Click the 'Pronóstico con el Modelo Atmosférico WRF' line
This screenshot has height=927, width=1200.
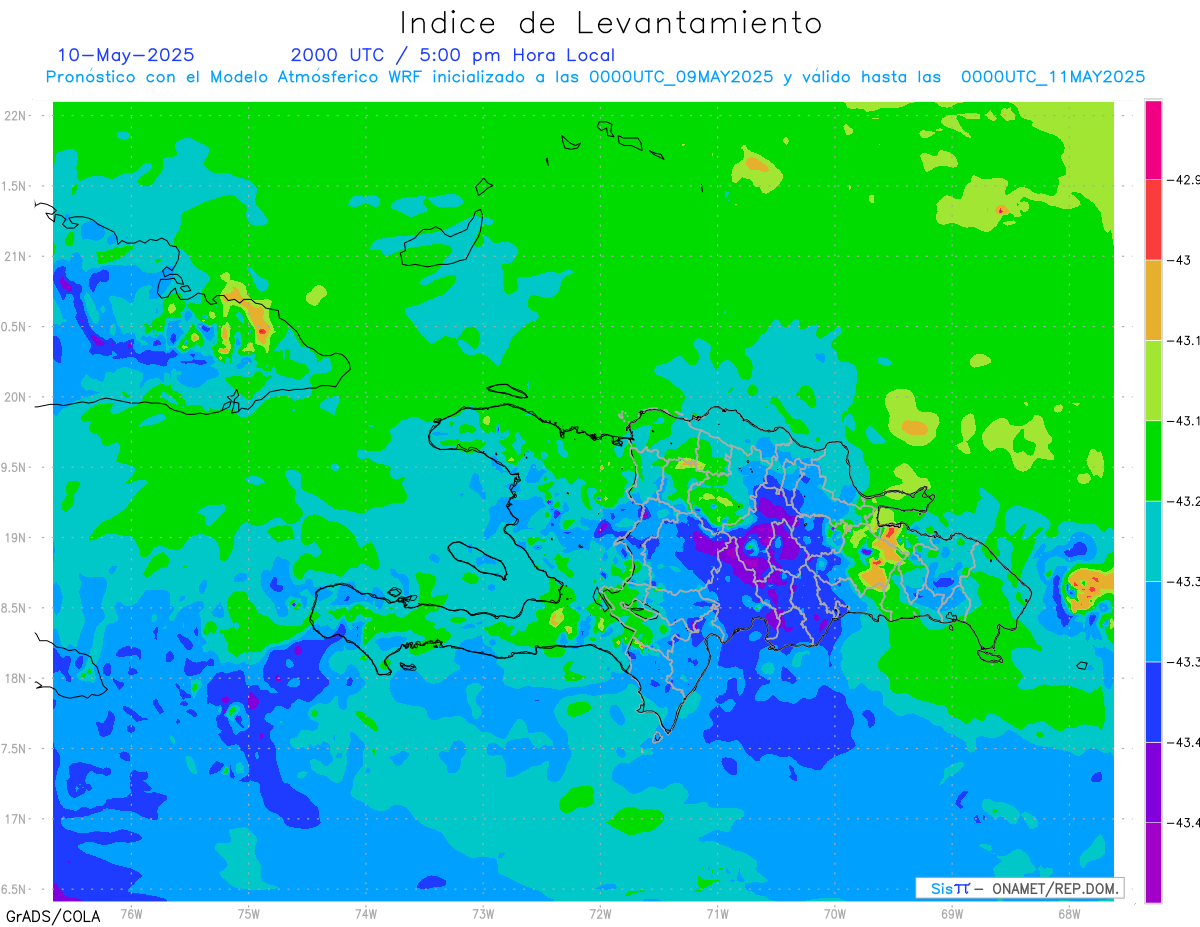pyautogui.click(x=596, y=77)
